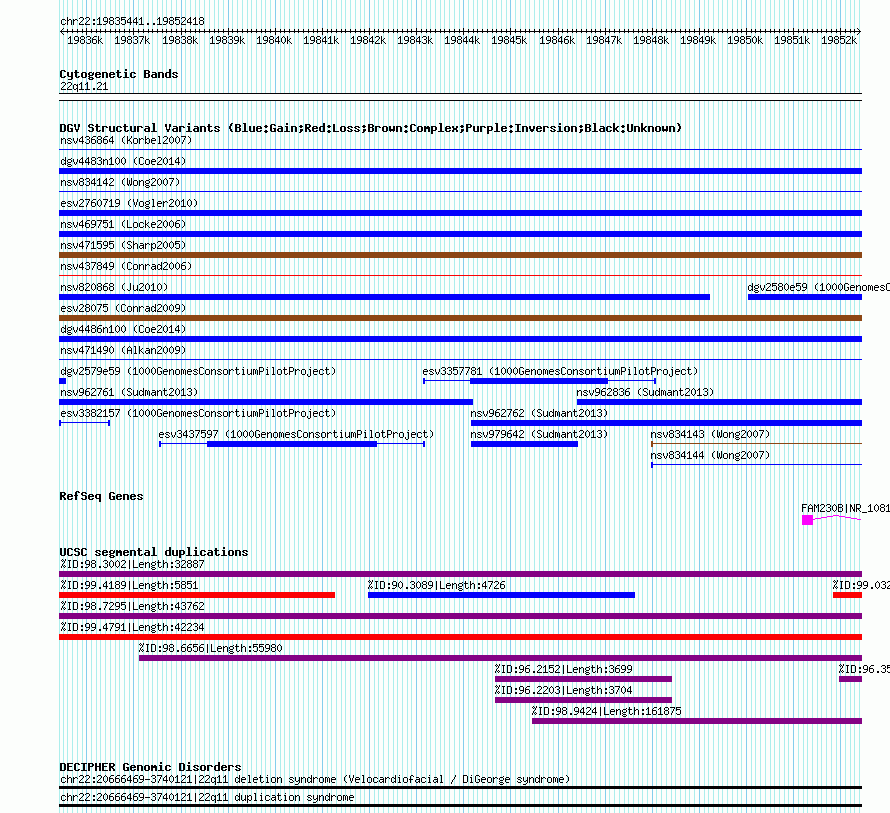Select the brown nsv471595 (Sharp2005) complex bar

460,255
